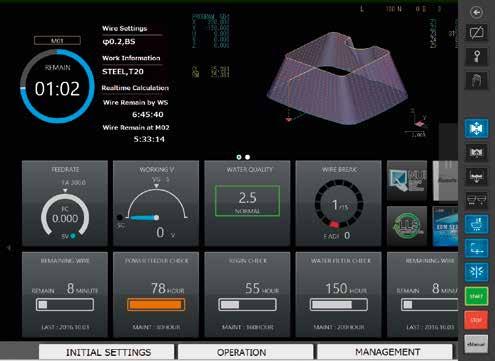Screen dimensions: 495x361
Task: Click the Water Quality 2.5 NORMAL box
Action: tap(247, 201)
